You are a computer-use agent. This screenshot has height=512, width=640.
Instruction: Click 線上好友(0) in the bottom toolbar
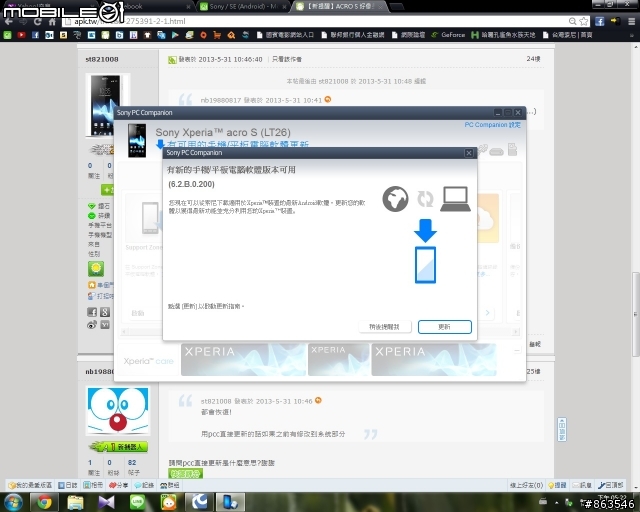click(527, 485)
